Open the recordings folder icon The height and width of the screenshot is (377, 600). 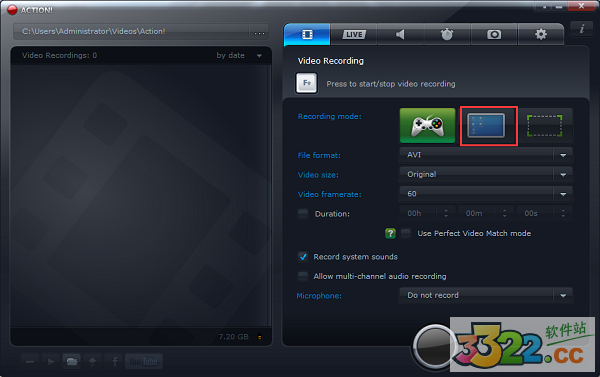click(72, 361)
